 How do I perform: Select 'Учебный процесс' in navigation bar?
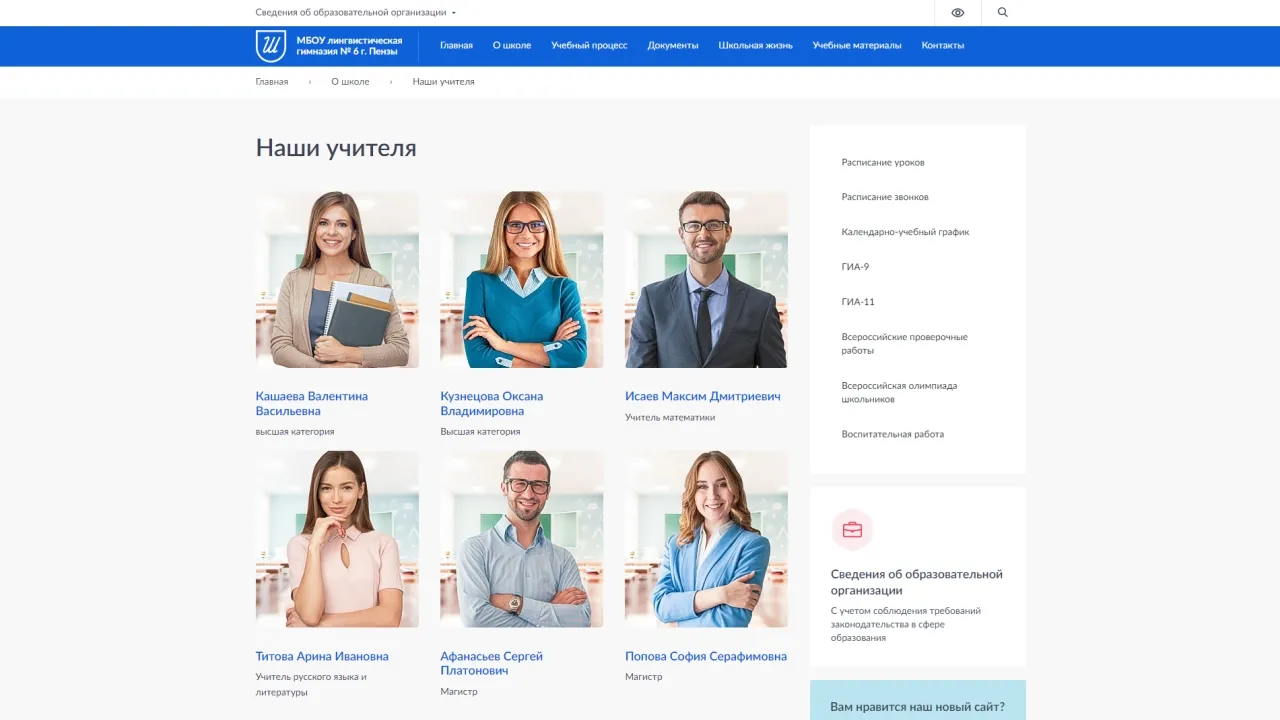[x=589, y=45]
